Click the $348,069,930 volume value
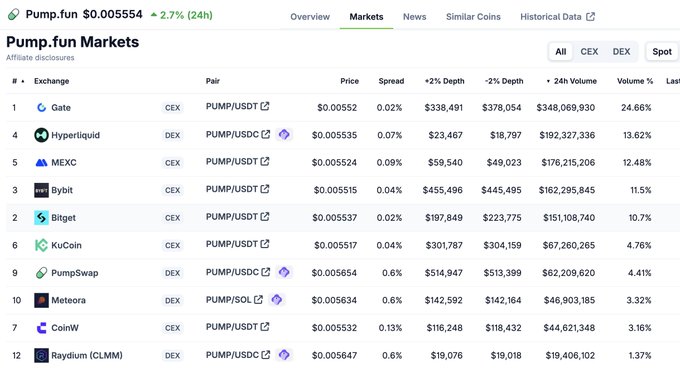The height and width of the screenshot is (368, 680). pyautogui.click(x=566, y=107)
